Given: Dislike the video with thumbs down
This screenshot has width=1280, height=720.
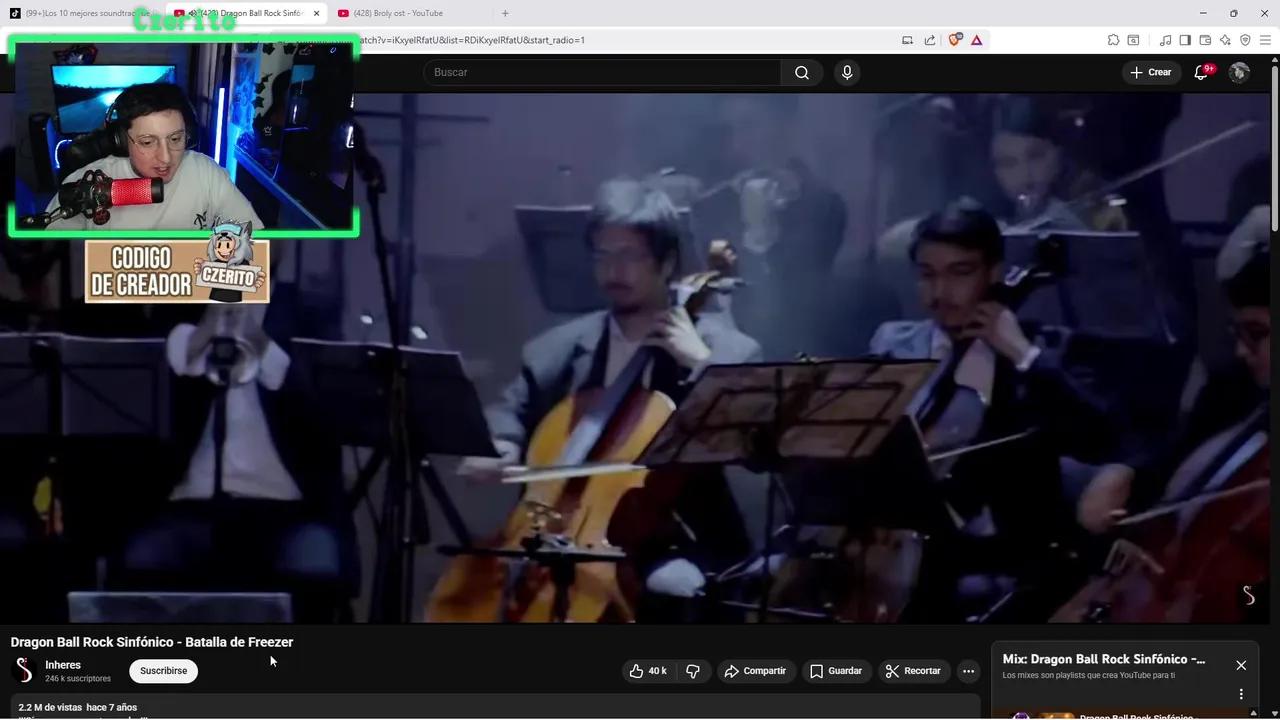Looking at the screenshot, I should 693,671.
